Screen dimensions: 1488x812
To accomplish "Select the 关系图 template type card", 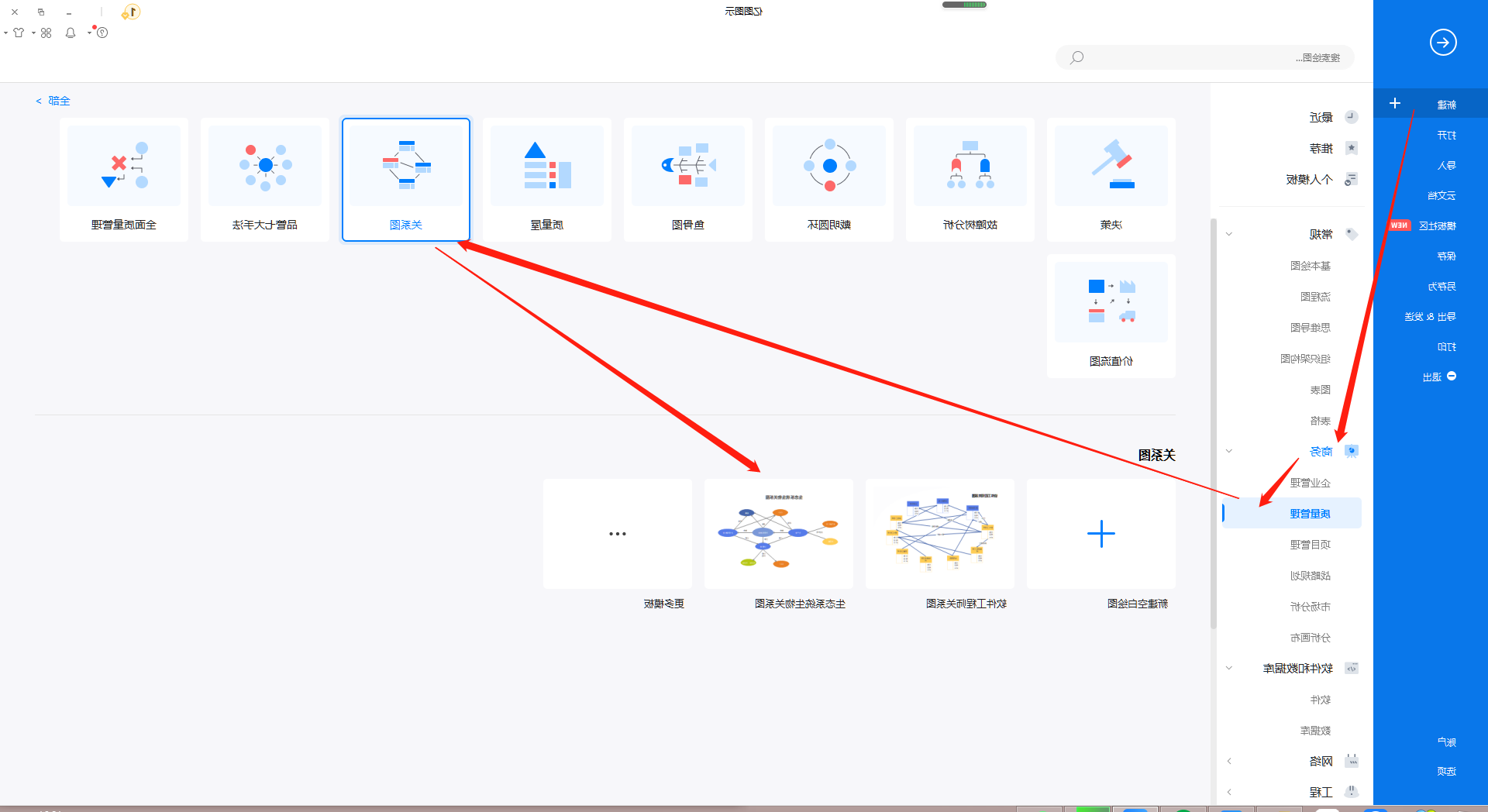I will [406, 180].
